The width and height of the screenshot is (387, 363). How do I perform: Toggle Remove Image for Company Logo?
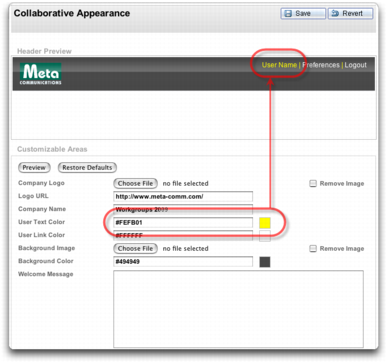313,184
